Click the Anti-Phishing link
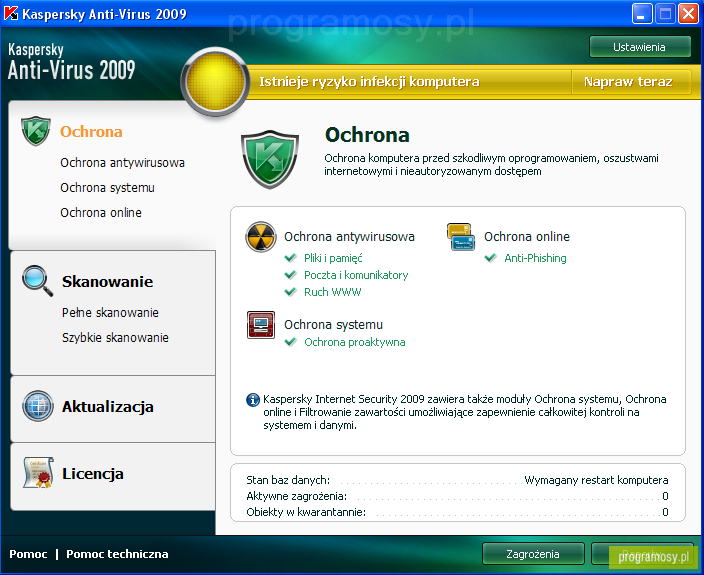 coord(535,258)
